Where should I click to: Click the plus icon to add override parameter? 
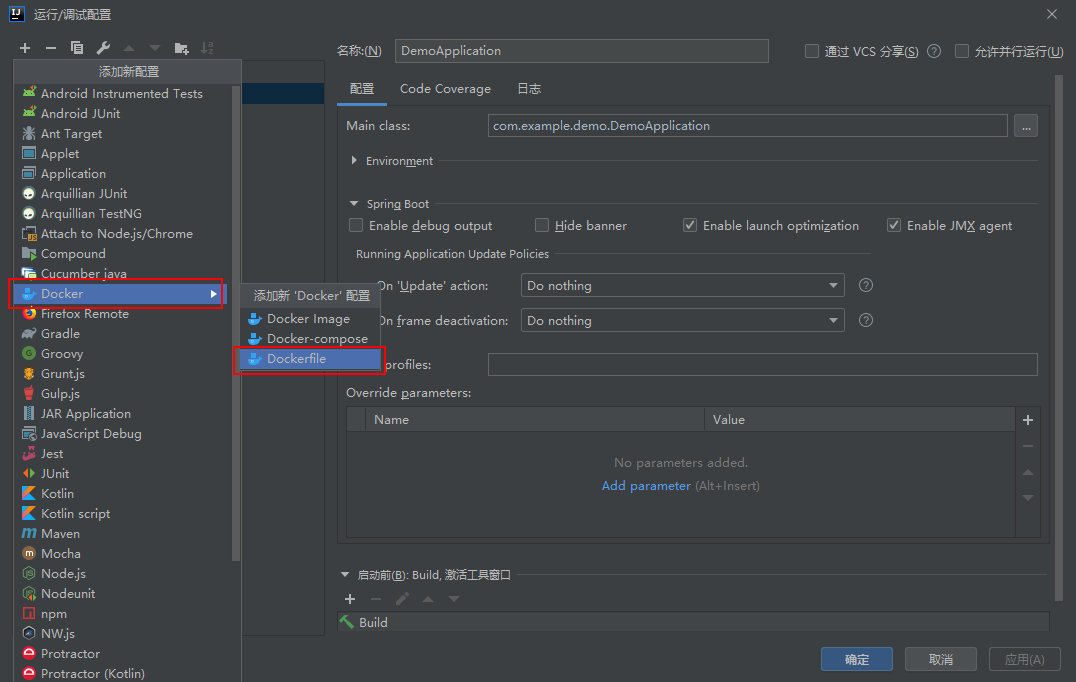[1027, 420]
